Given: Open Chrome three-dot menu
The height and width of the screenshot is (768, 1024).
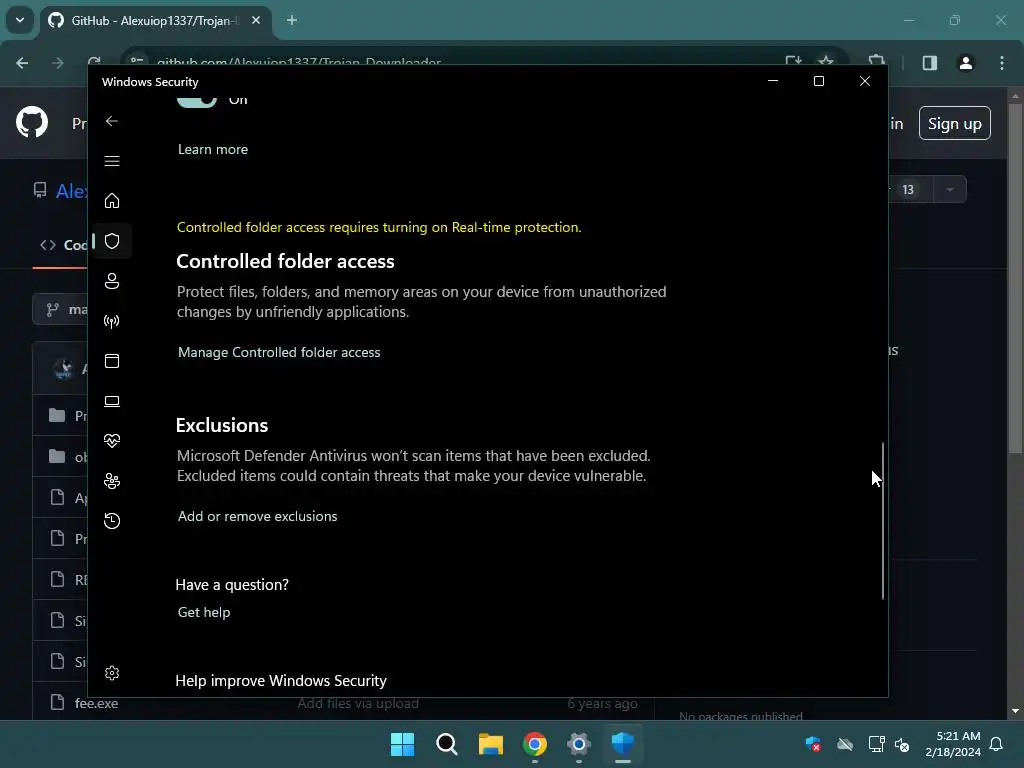Looking at the screenshot, I should 1002,63.
